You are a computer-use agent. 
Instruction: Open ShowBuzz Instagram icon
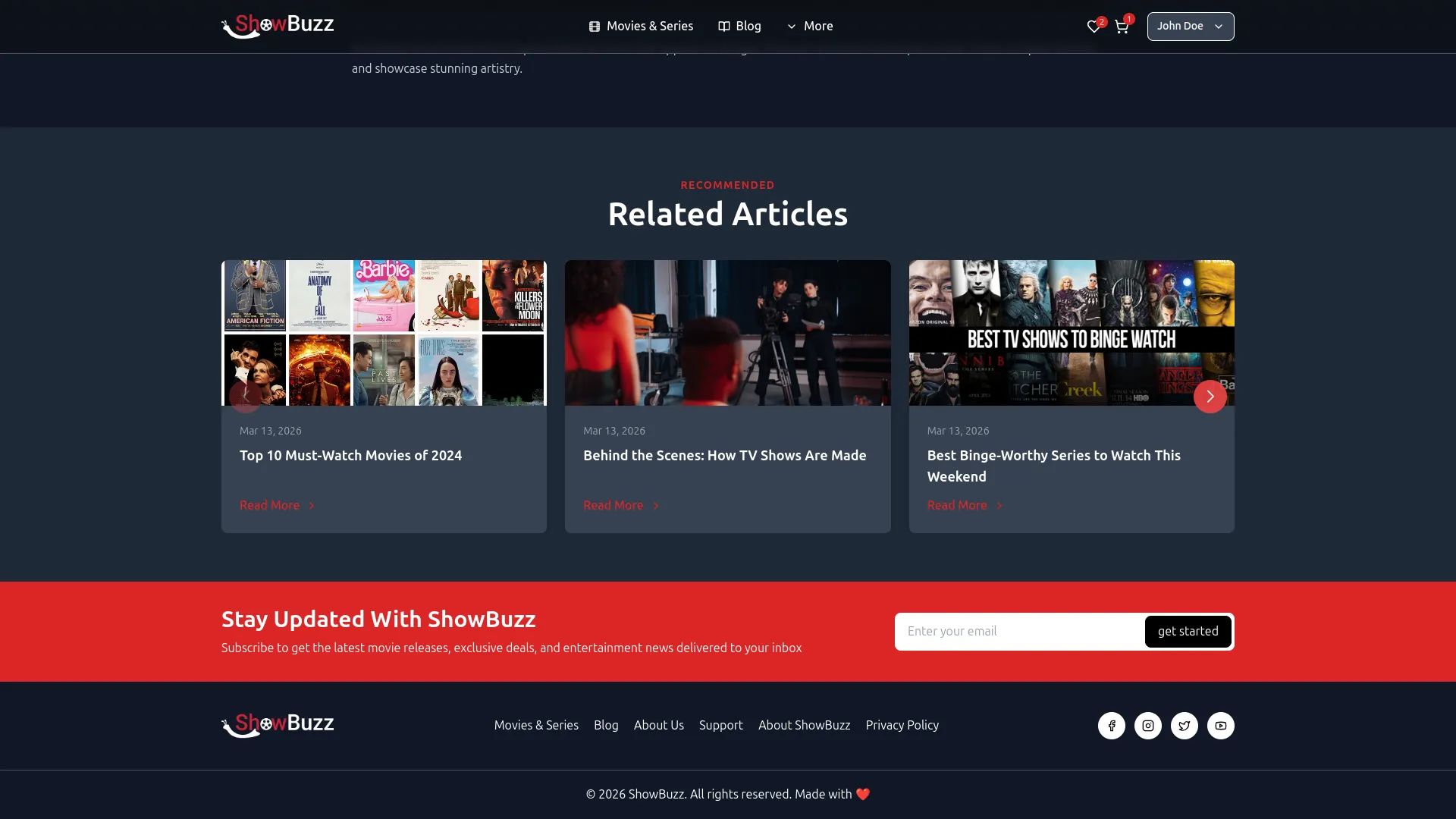(1147, 725)
